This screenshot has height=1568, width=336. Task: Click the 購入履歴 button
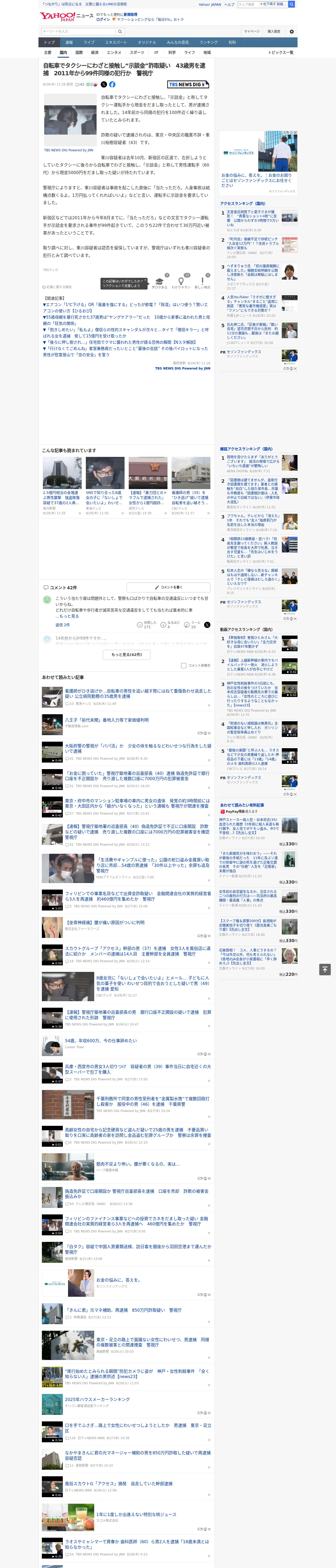(x=274, y=32)
